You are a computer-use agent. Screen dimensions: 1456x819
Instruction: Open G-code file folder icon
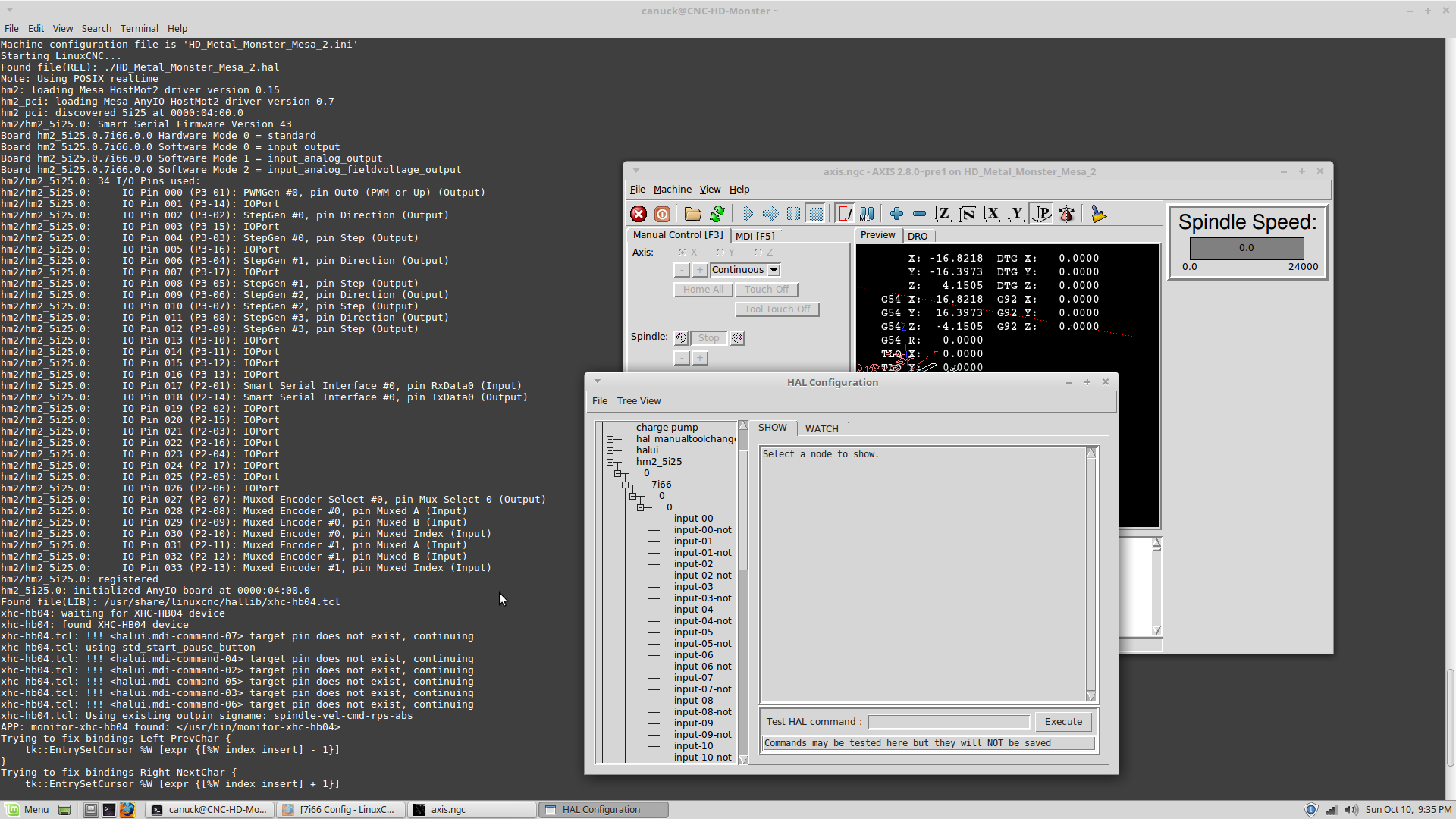coord(692,215)
